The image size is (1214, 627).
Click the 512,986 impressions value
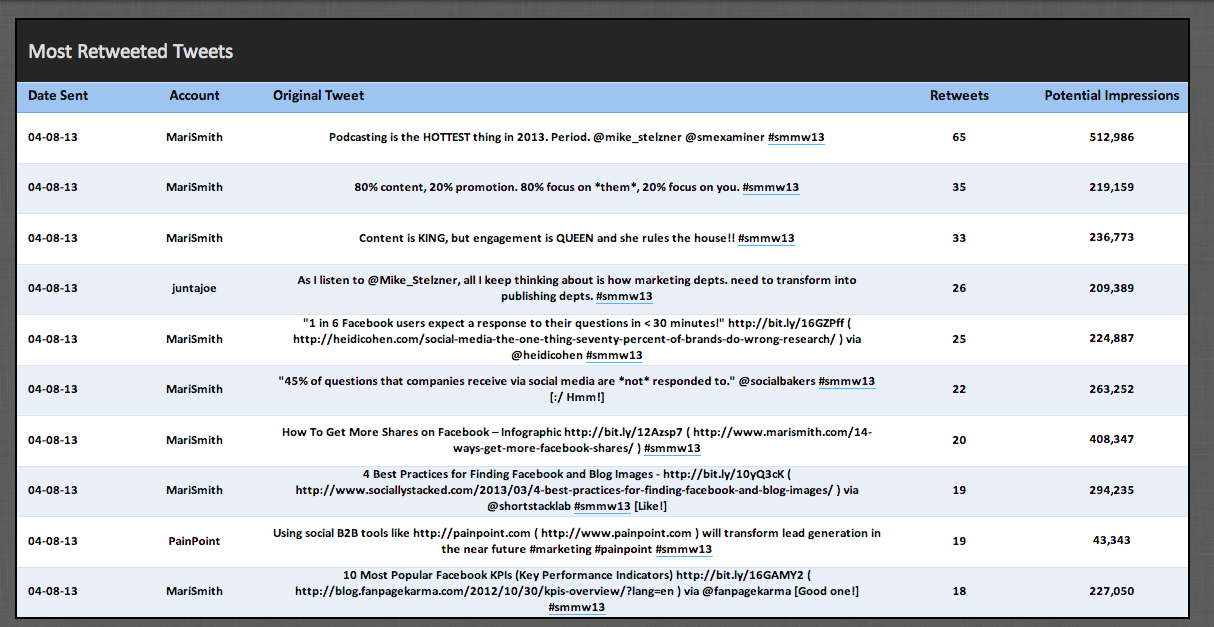1112,137
